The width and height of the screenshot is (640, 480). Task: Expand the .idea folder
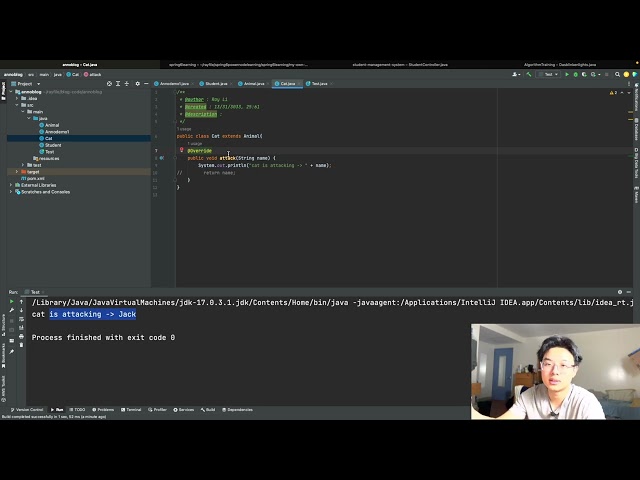point(17,98)
